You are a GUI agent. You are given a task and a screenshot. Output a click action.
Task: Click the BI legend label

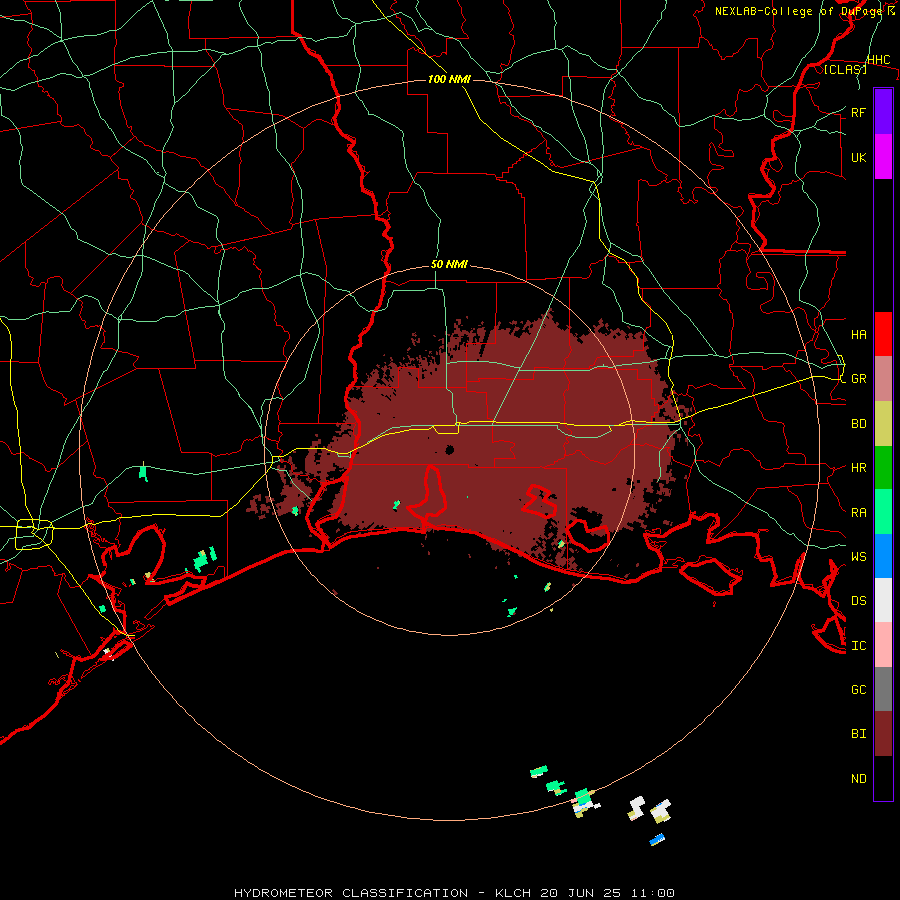(x=858, y=734)
